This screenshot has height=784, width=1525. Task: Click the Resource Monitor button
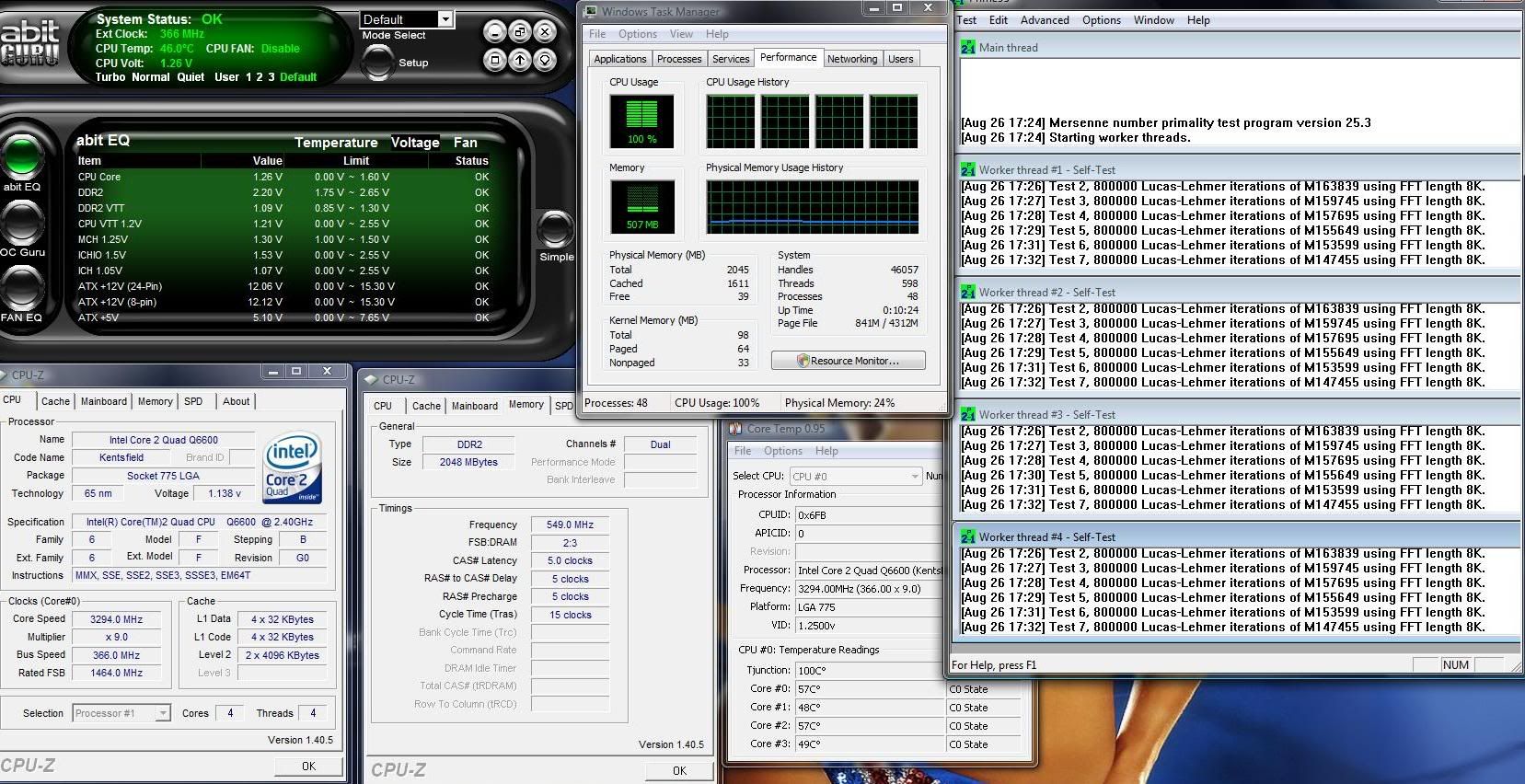click(x=849, y=361)
